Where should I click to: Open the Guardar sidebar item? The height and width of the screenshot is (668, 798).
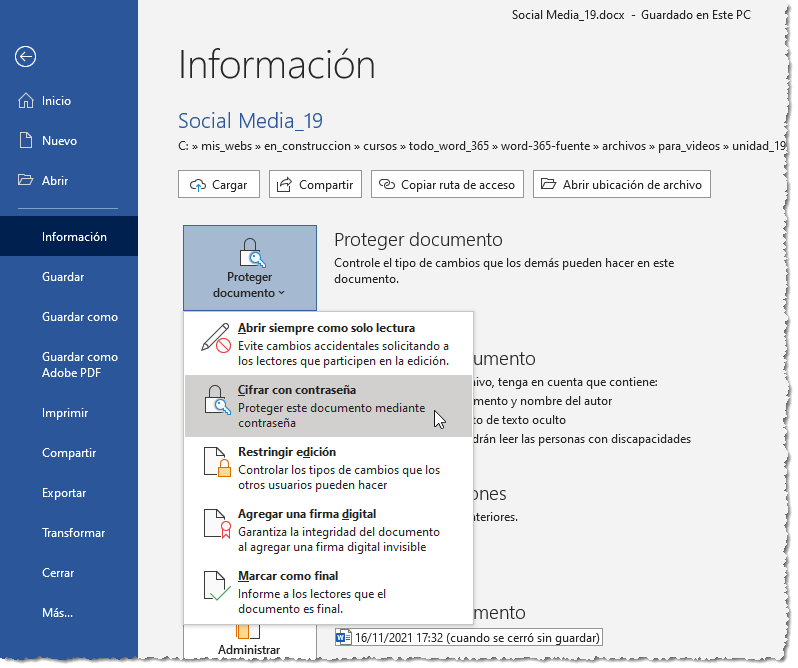click(x=69, y=277)
